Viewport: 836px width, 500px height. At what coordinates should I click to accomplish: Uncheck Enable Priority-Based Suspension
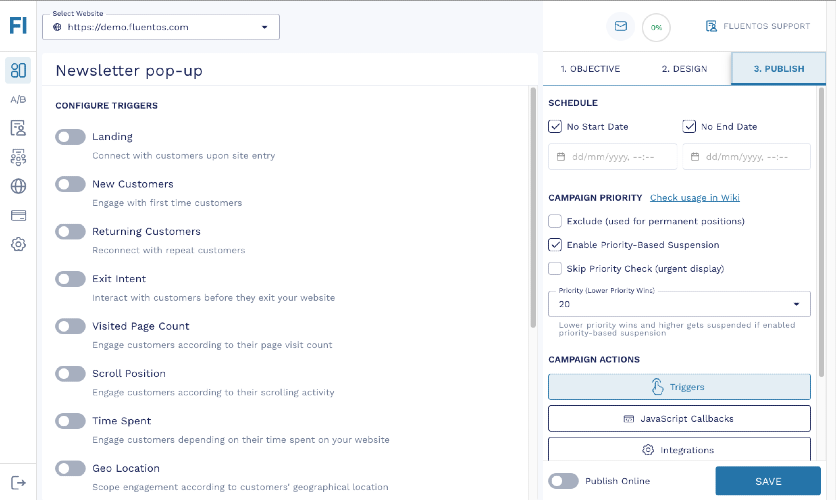coord(555,245)
